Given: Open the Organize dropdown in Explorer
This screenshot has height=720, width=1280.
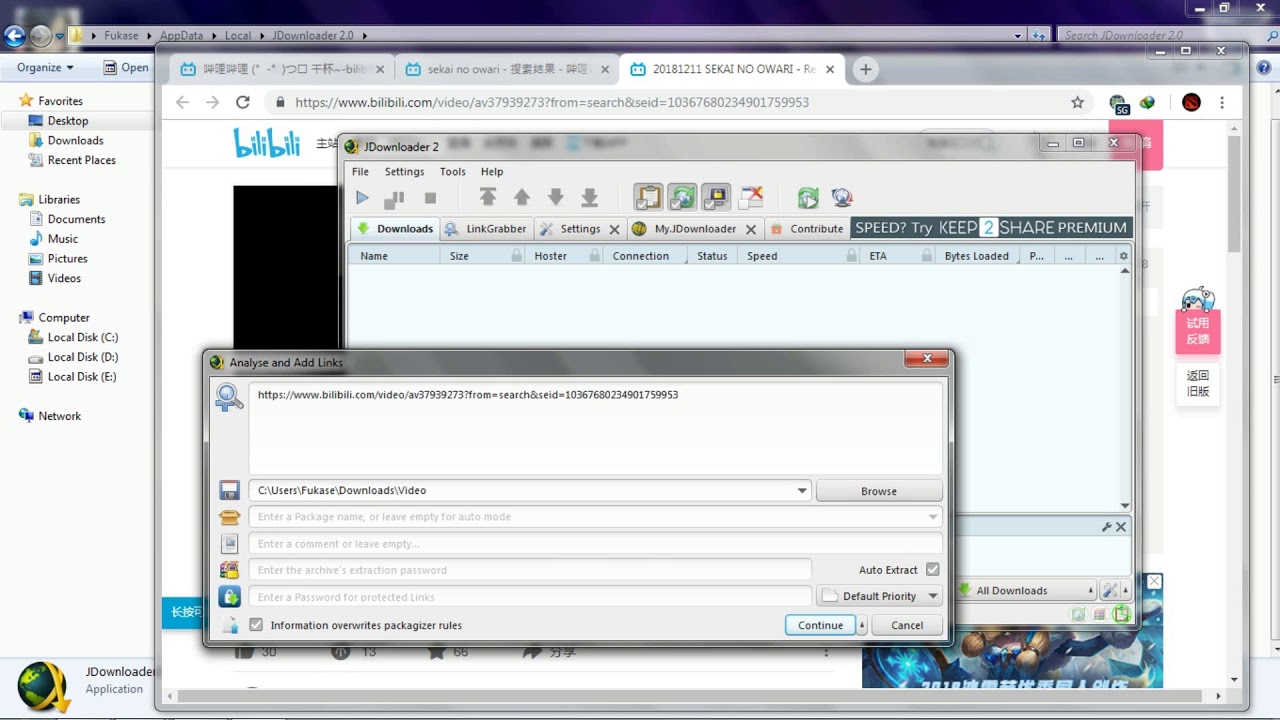Looking at the screenshot, I should (45, 67).
